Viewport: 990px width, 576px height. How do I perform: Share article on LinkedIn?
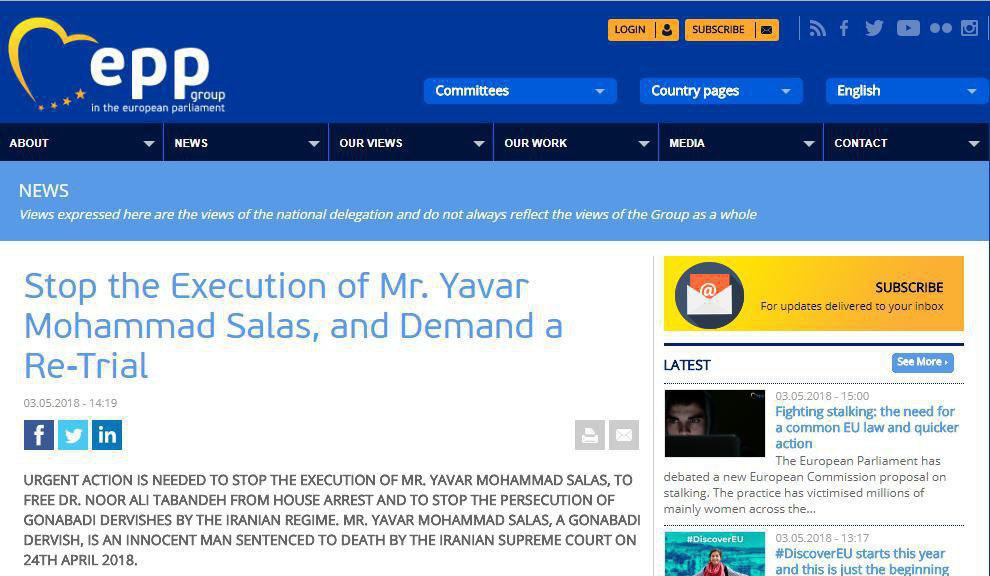tap(107, 435)
